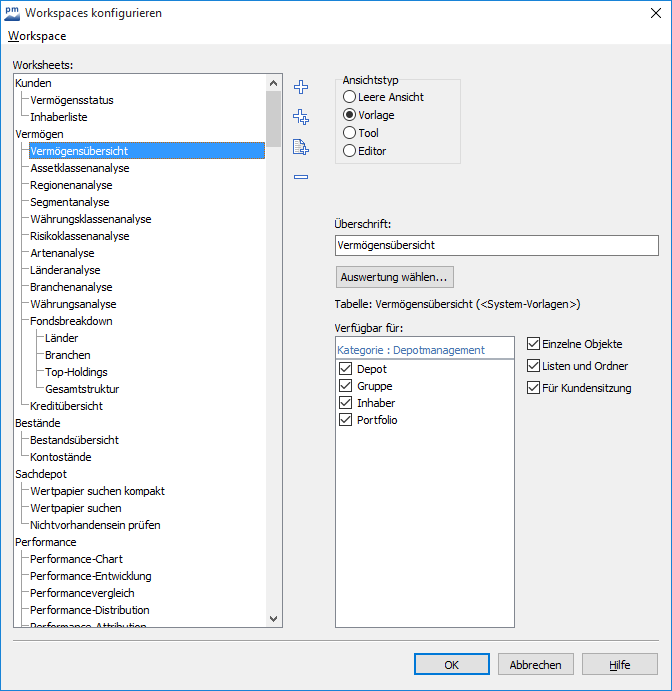Image resolution: width=672 pixels, height=691 pixels.
Task: Toggle the Listen und Ordner checkbox
Action: (533, 366)
